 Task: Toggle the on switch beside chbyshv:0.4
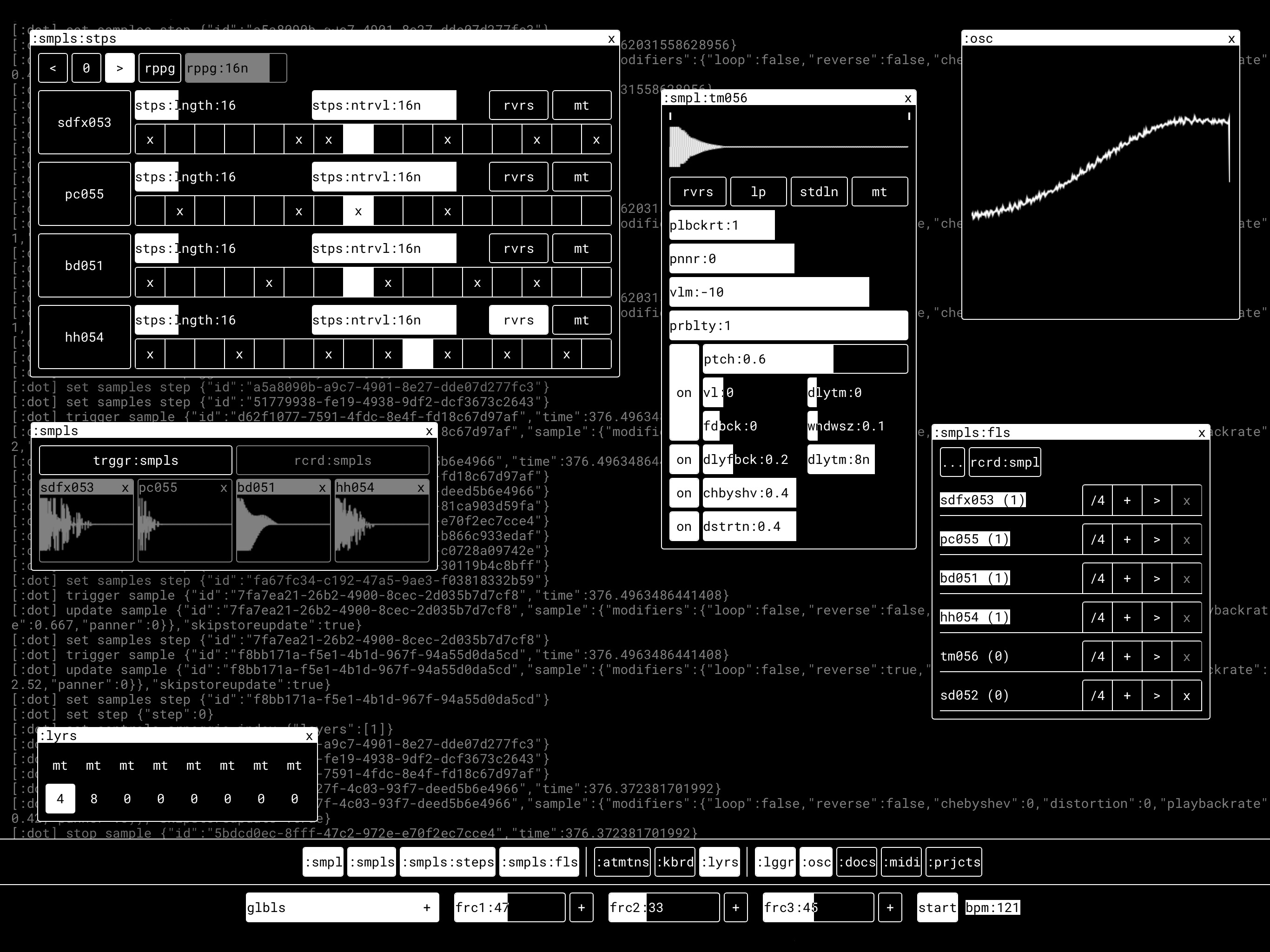pyautogui.click(x=684, y=493)
